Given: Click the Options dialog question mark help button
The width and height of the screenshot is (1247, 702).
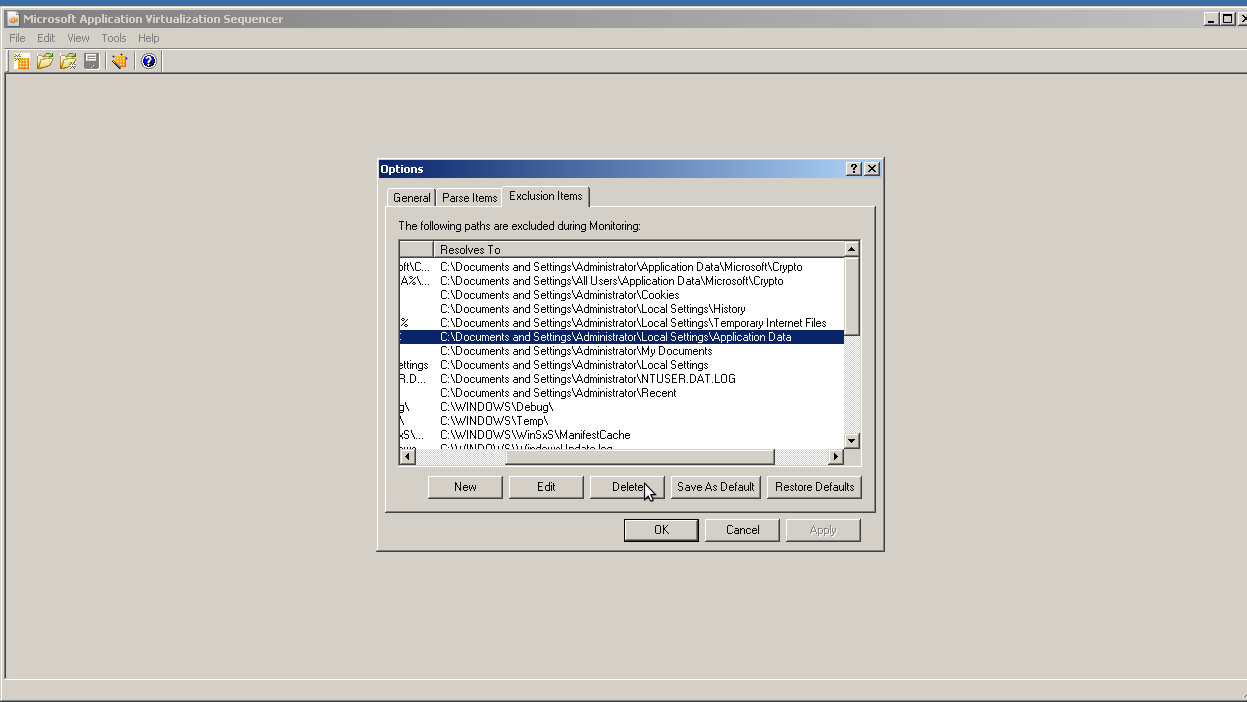Looking at the screenshot, I should click(x=853, y=169).
